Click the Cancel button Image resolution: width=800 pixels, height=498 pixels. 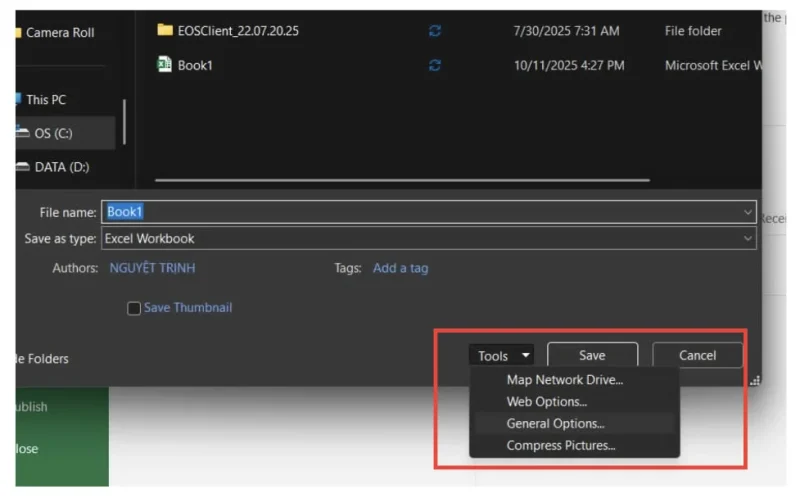click(697, 356)
